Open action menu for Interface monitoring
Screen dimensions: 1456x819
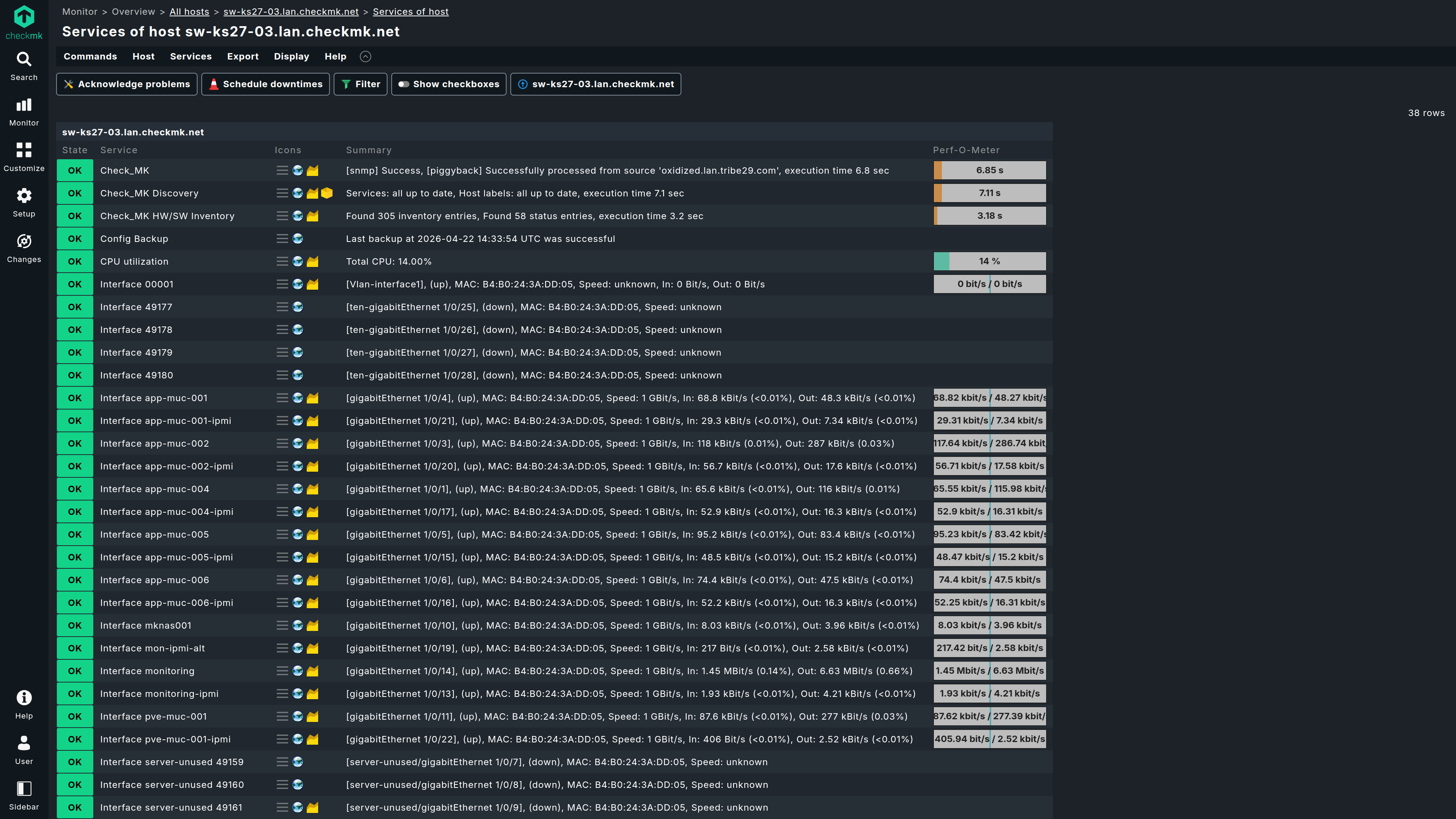(282, 671)
